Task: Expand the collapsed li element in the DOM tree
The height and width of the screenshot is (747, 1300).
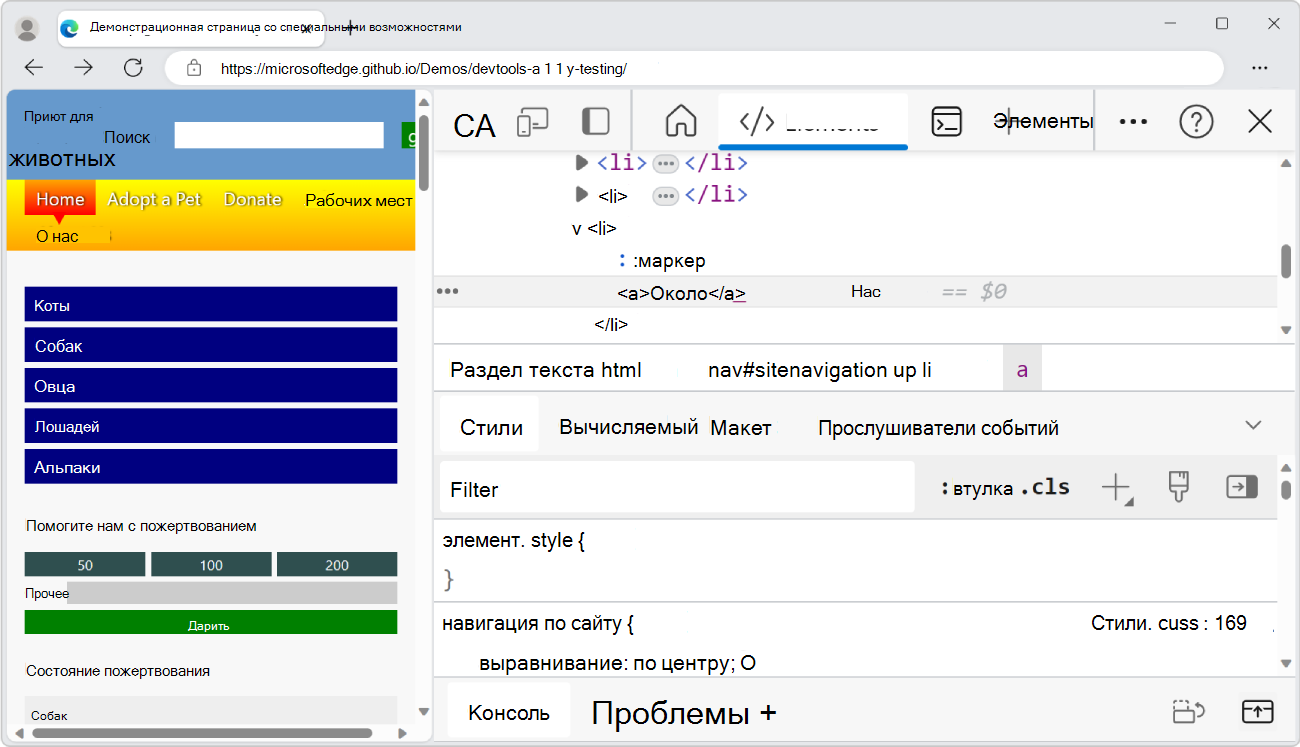Action: tap(583, 195)
